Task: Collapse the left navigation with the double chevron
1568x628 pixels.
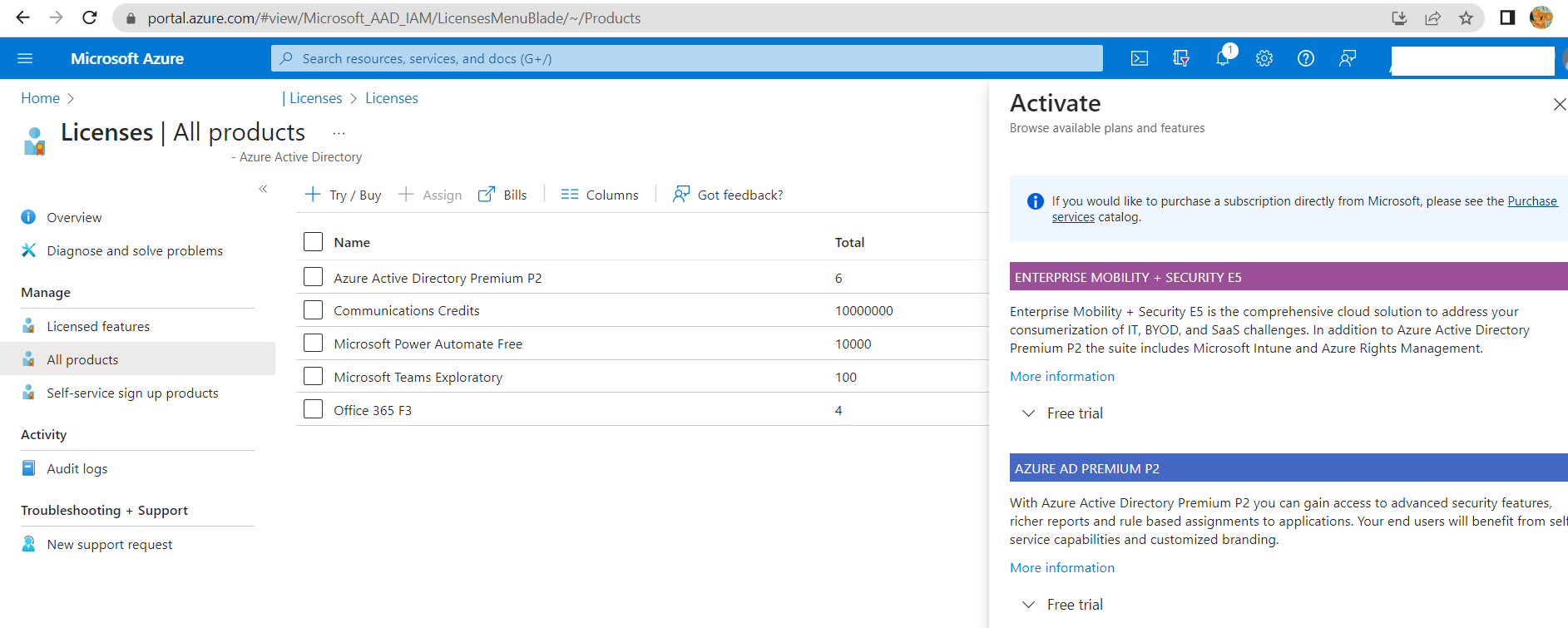Action: point(263,189)
